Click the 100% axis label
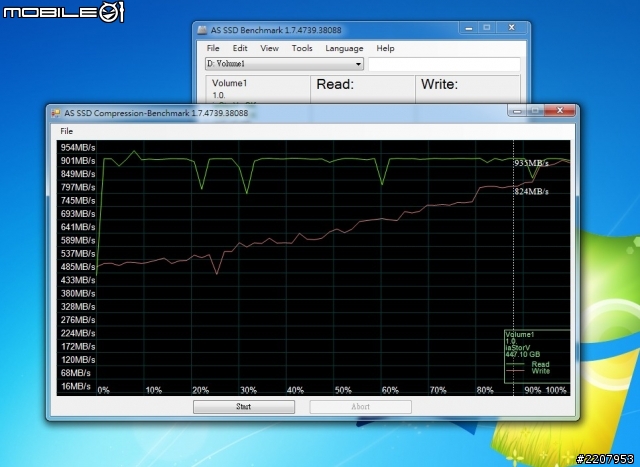This screenshot has height=467, width=640. coord(556,390)
